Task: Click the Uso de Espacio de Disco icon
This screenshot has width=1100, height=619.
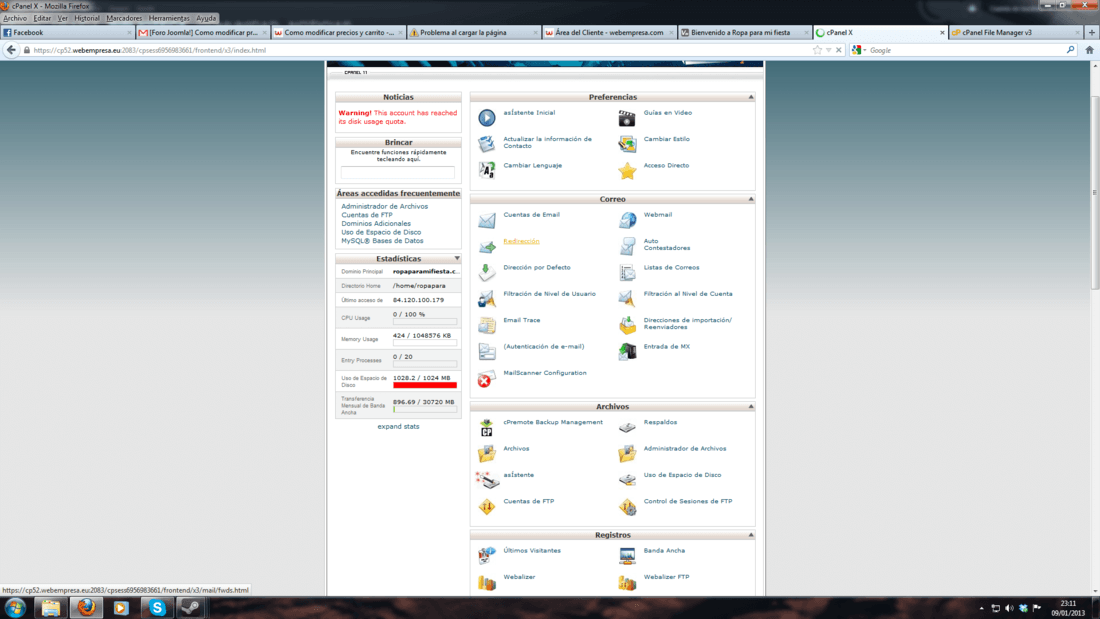Action: (627, 479)
